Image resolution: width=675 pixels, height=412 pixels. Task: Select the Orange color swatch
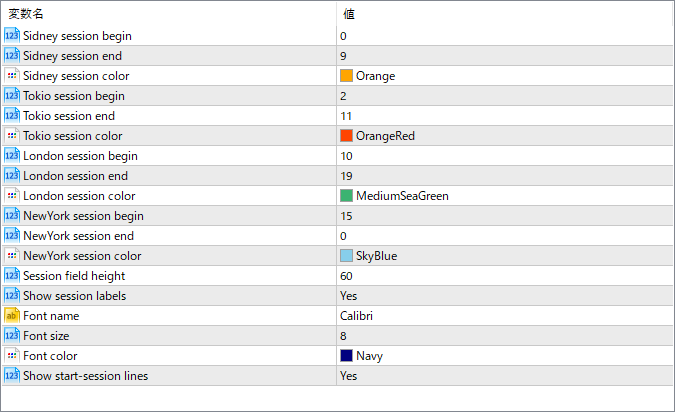346,76
